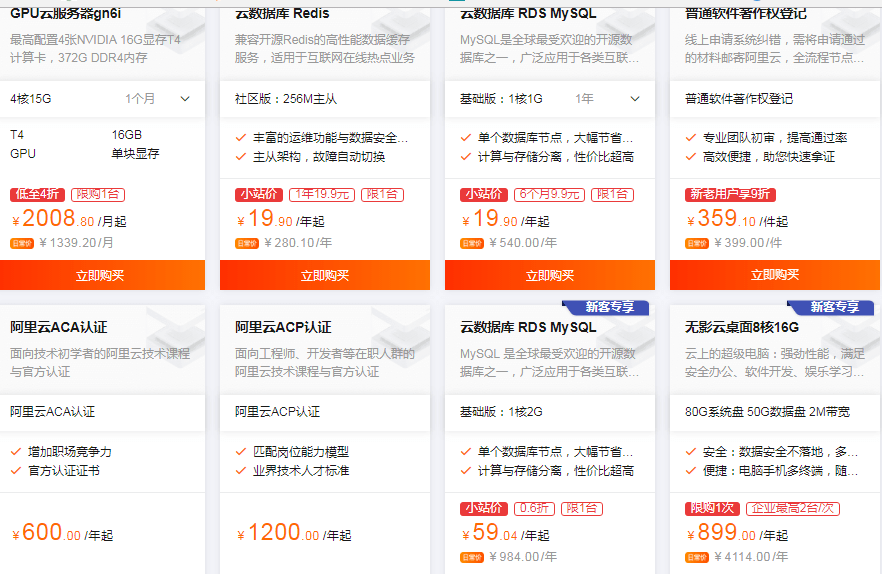Screen dimensions: 882x574
Task: Click the 小站价 tag beside 0.6折
Action: tap(484, 509)
